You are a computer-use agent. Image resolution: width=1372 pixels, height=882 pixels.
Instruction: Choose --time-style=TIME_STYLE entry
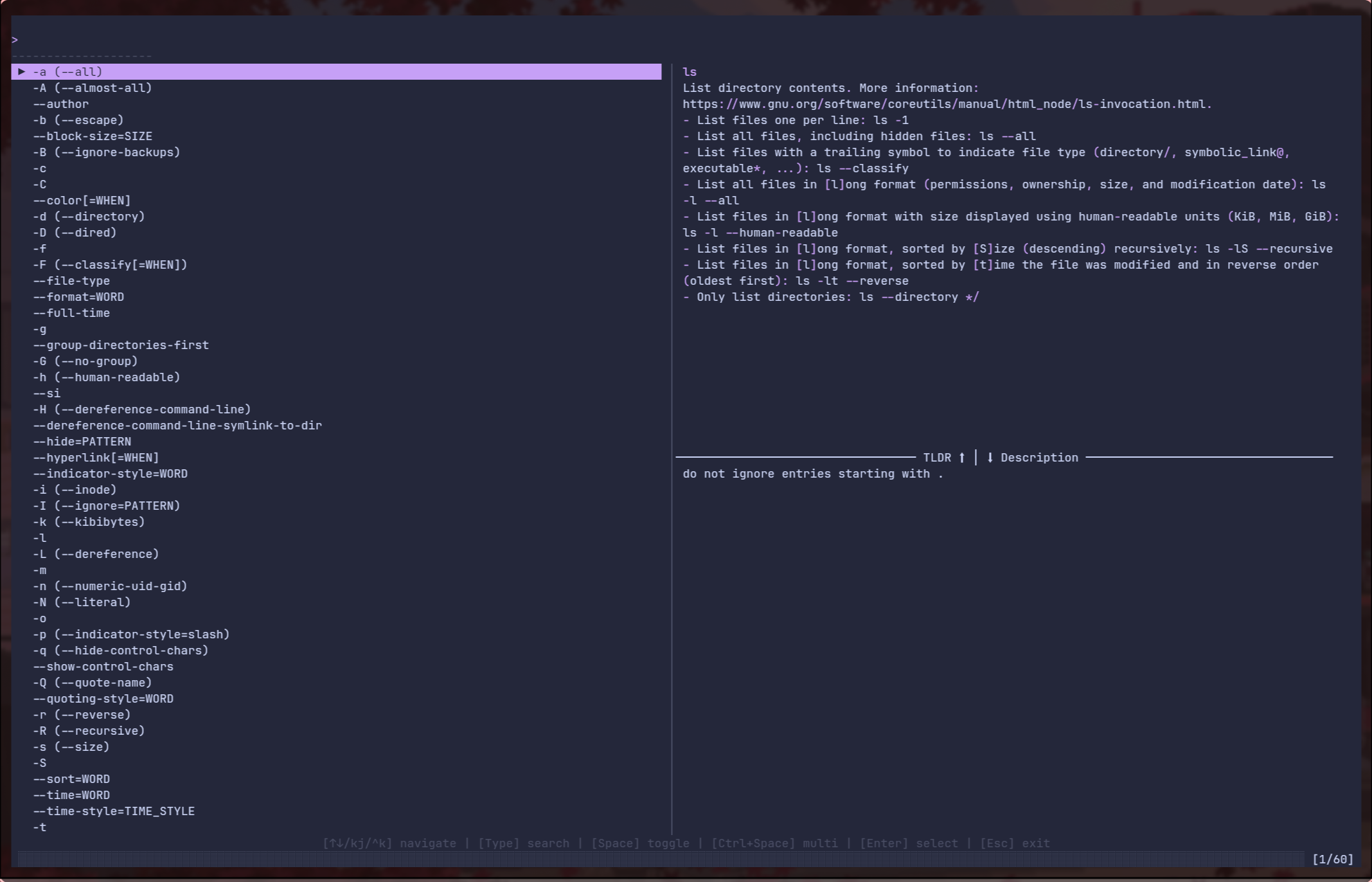[x=114, y=811]
